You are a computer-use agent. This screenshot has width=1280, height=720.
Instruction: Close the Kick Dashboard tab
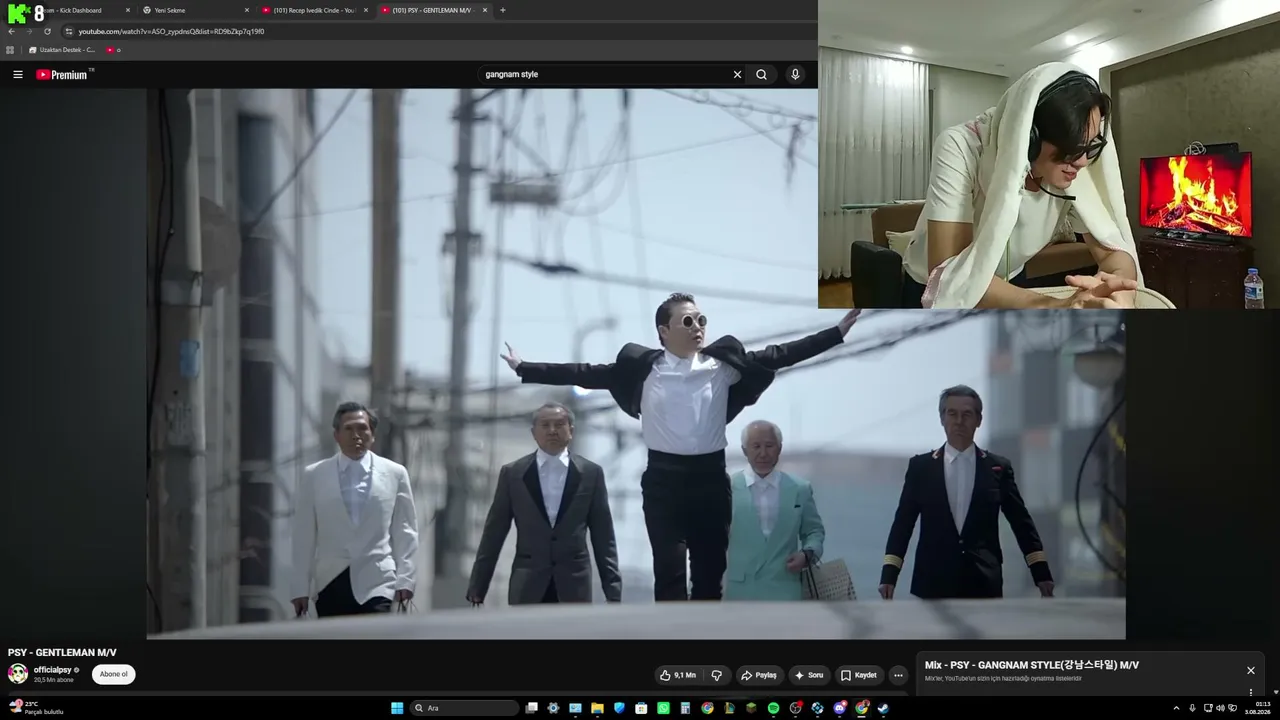coord(128,10)
